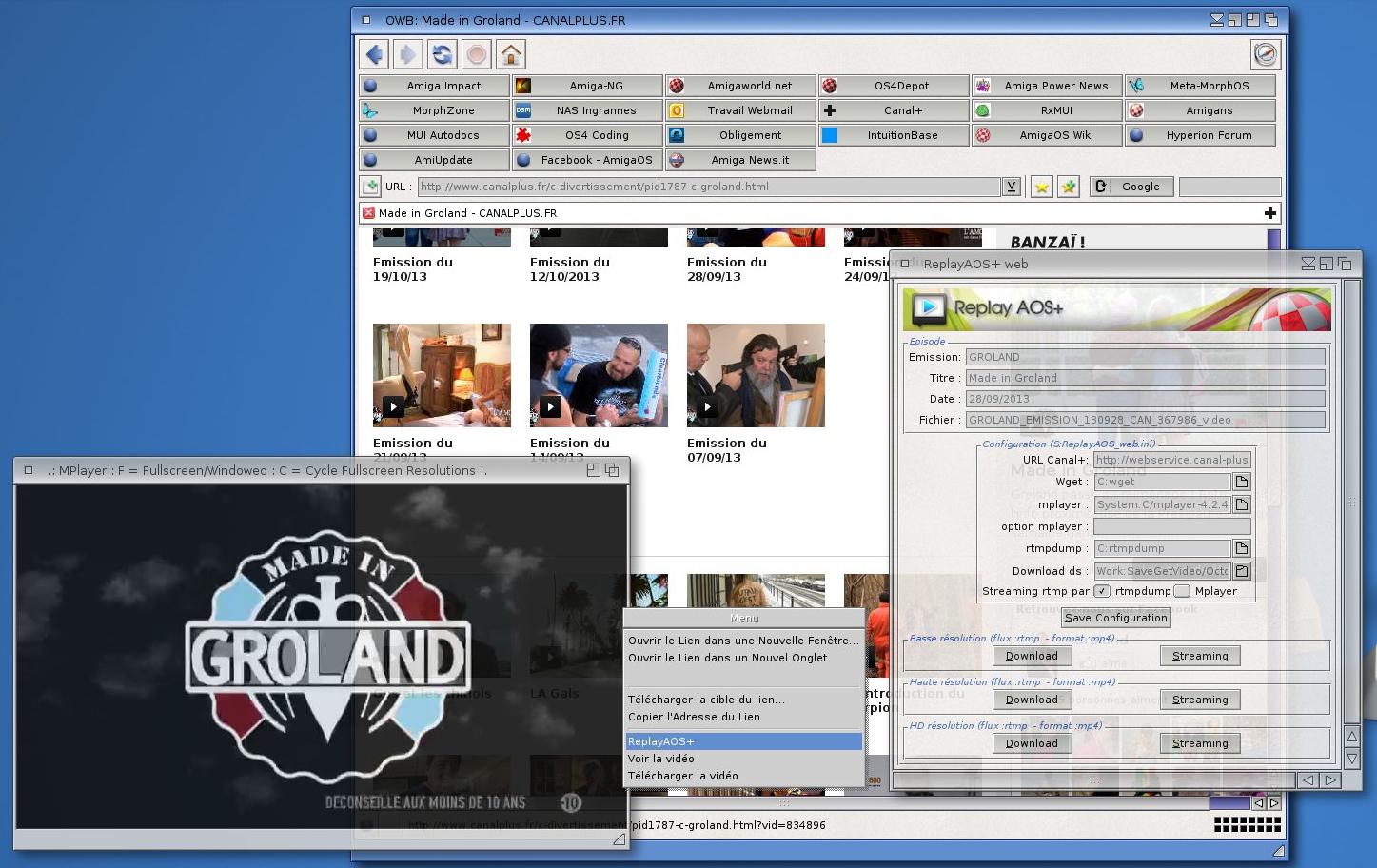Image resolution: width=1377 pixels, height=868 pixels.
Task: Add a bookmark with the plus icon beside URL
Action: click(x=371, y=187)
